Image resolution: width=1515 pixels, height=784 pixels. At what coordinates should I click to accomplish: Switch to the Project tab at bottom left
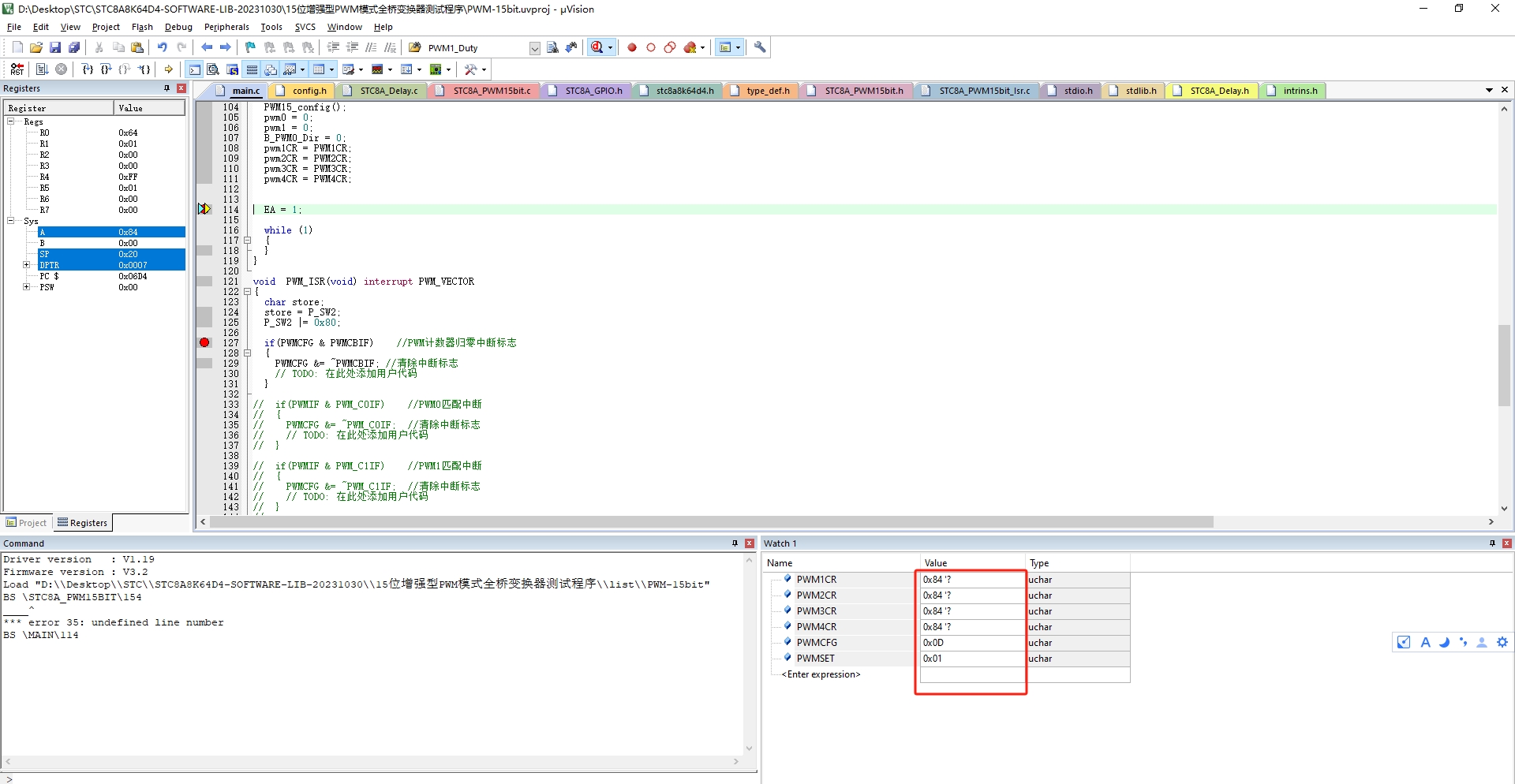point(26,523)
